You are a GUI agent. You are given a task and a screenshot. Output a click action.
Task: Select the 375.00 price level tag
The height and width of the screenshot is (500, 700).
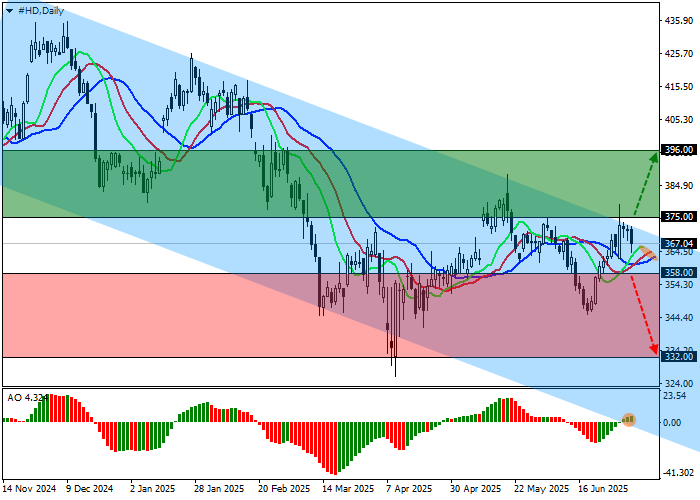[679, 217]
